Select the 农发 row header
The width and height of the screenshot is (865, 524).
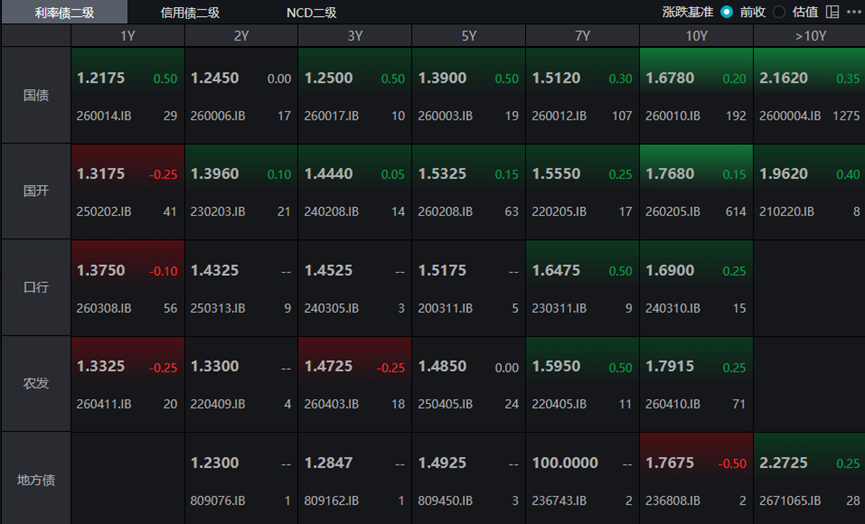point(36,383)
